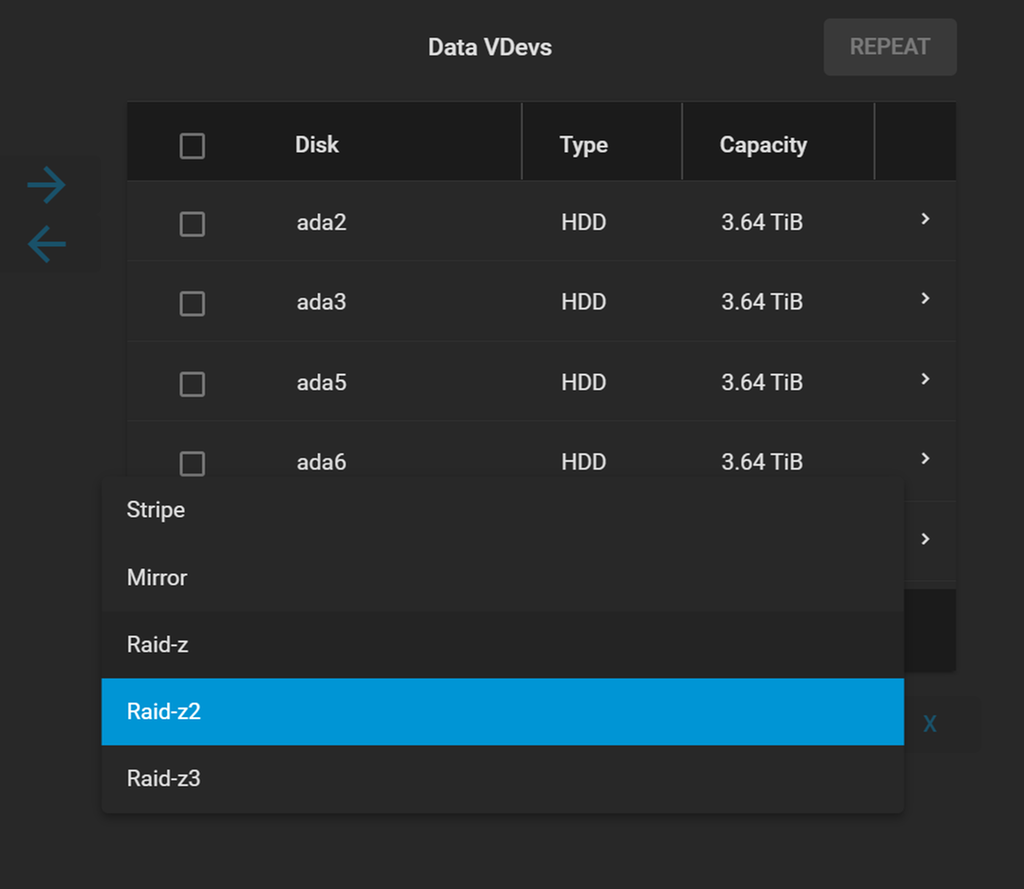The image size is (1024, 889).
Task: Expand the ada6 row chevron
Action: 925,459
